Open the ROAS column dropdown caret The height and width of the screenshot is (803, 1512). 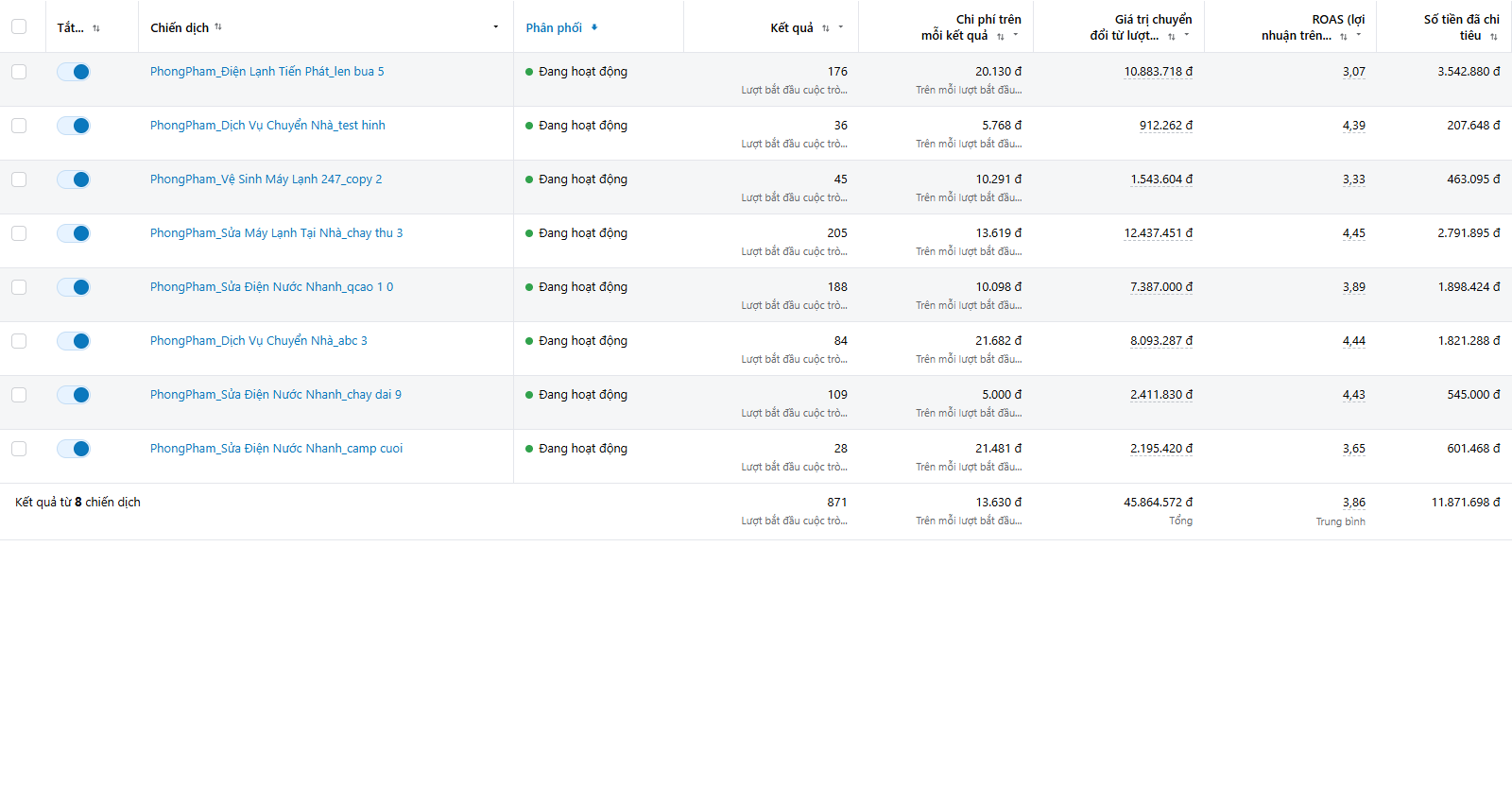pos(1359,35)
